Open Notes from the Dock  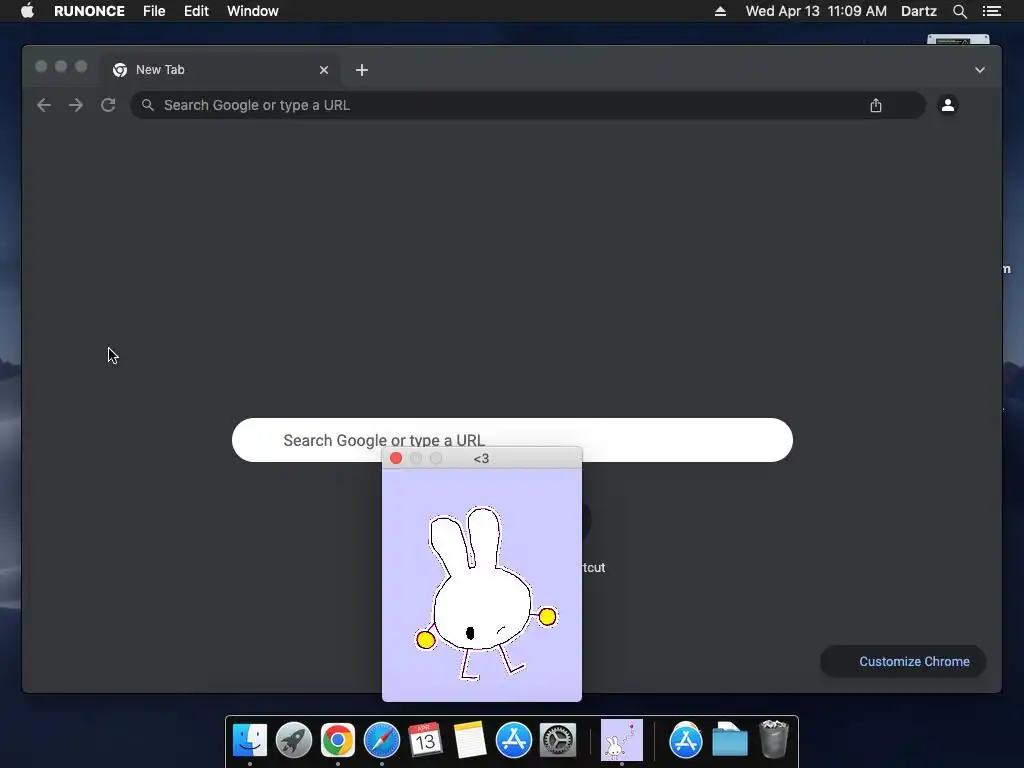470,740
